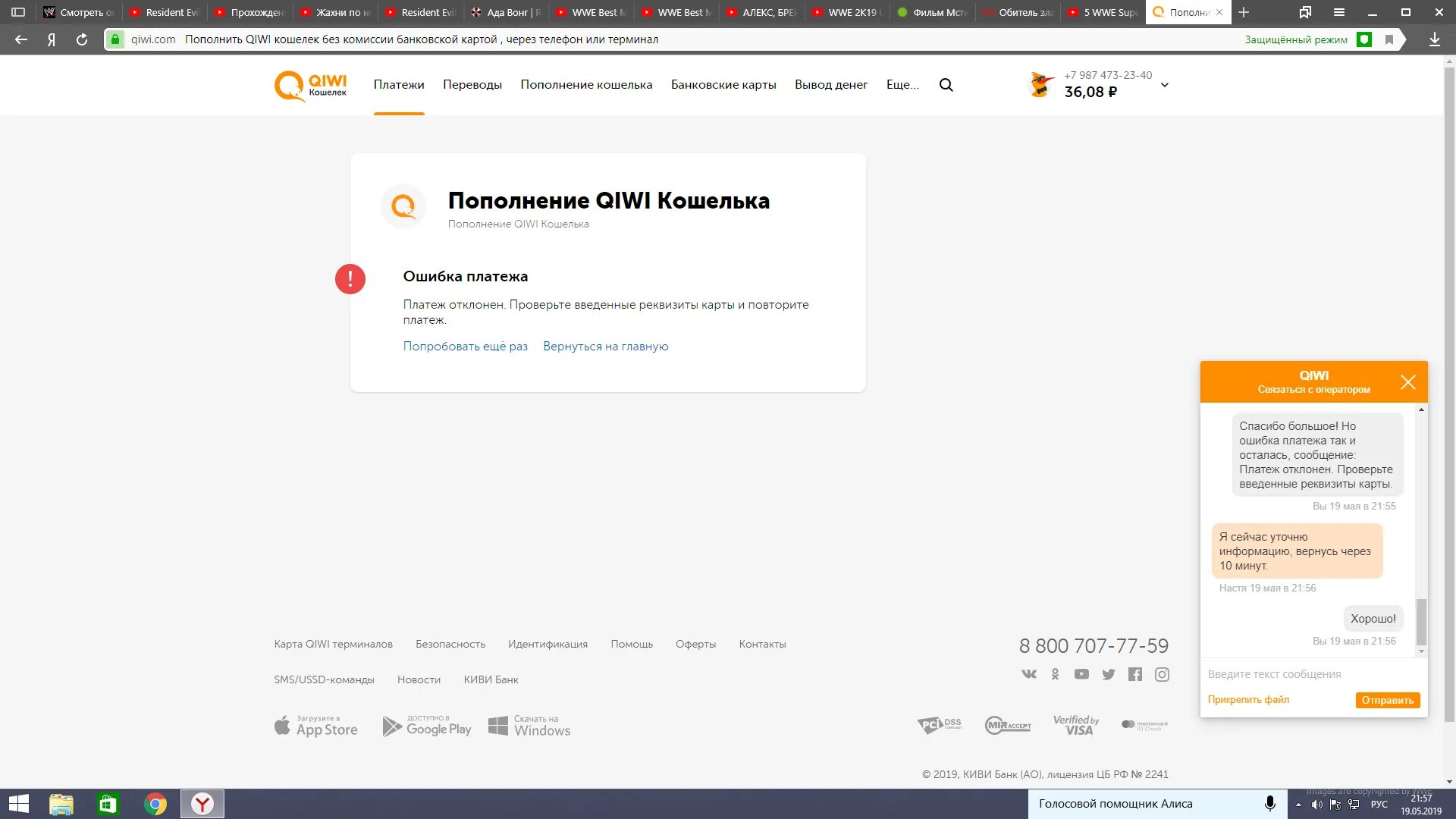Open Вывод денег menu item
This screenshot has width=1456, height=819.
coord(831,85)
